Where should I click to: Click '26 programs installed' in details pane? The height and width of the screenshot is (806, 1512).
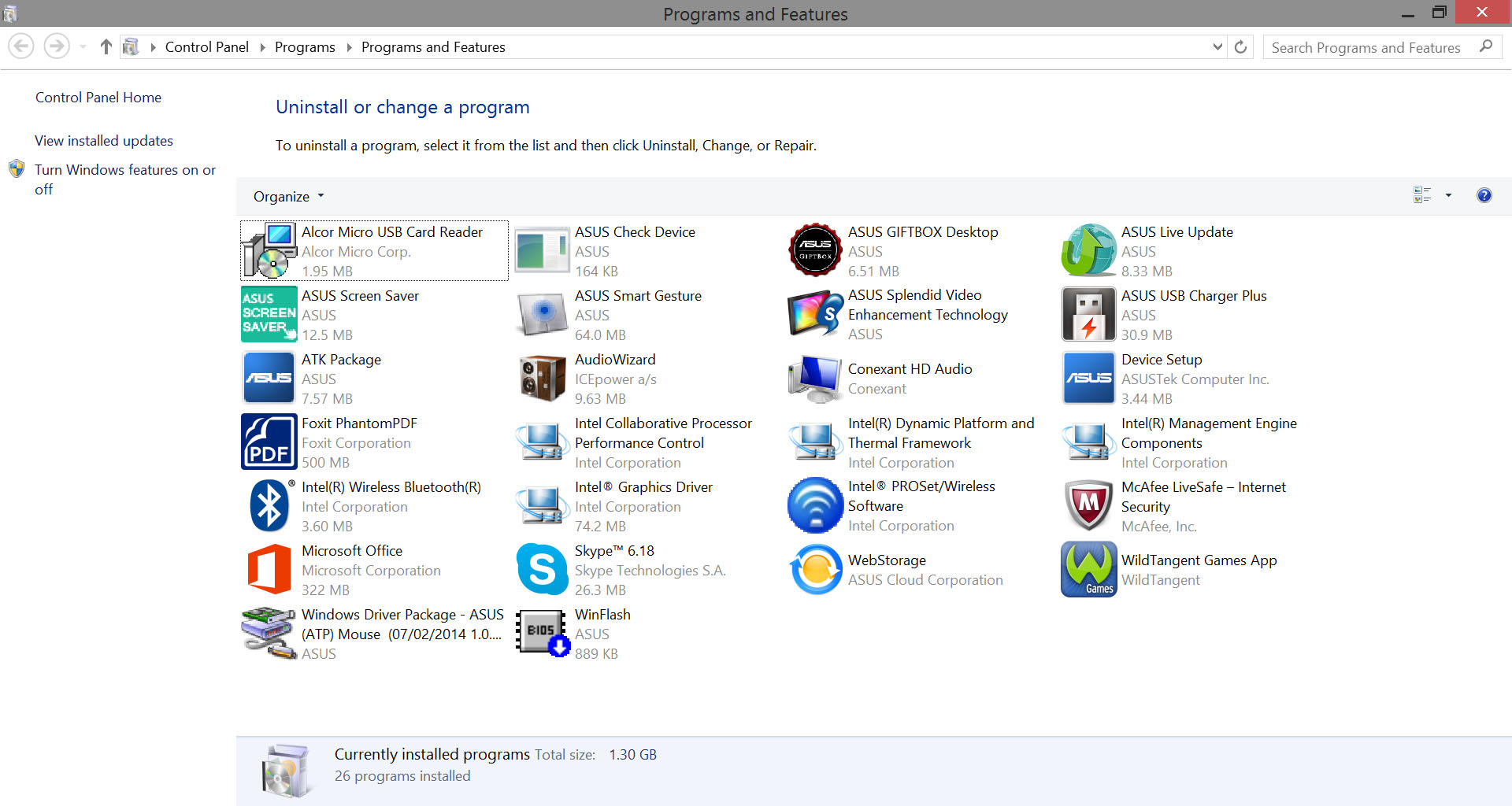[x=402, y=776]
